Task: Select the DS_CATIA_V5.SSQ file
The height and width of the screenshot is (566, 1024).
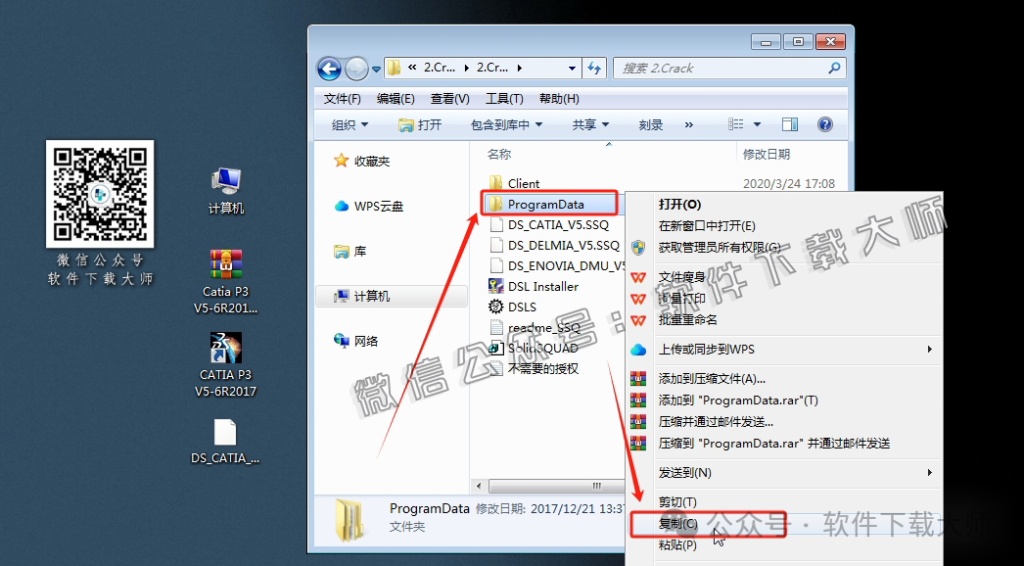Action: click(549, 225)
